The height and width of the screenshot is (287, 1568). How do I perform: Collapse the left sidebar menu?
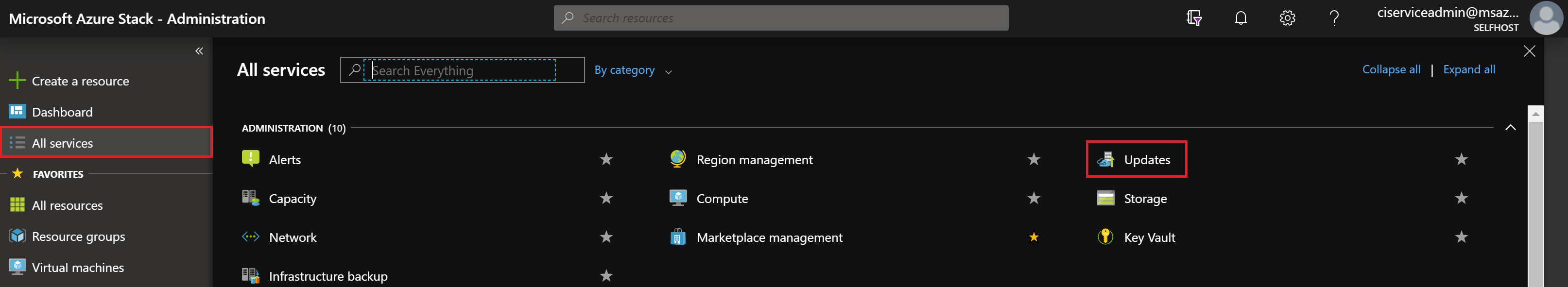coord(199,51)
